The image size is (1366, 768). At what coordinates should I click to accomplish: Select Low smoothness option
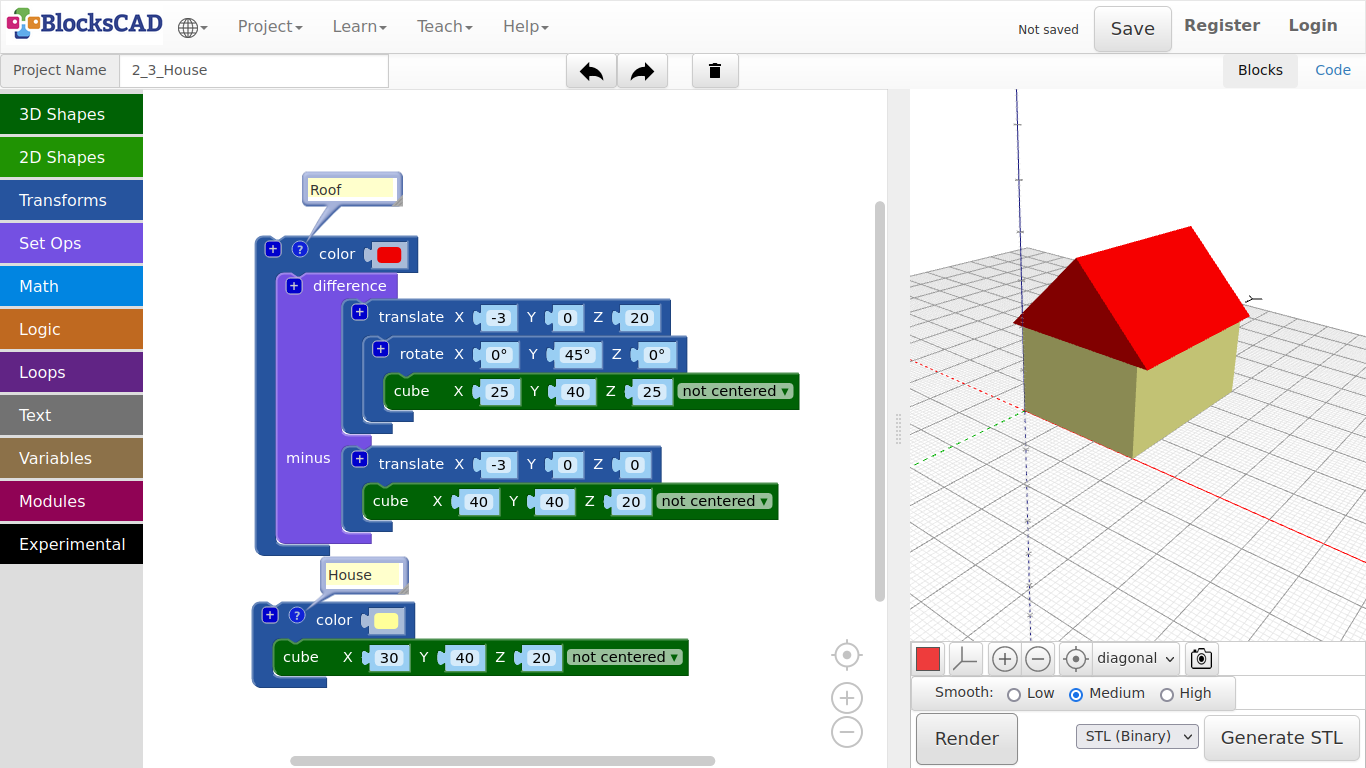pos(1014,694)
